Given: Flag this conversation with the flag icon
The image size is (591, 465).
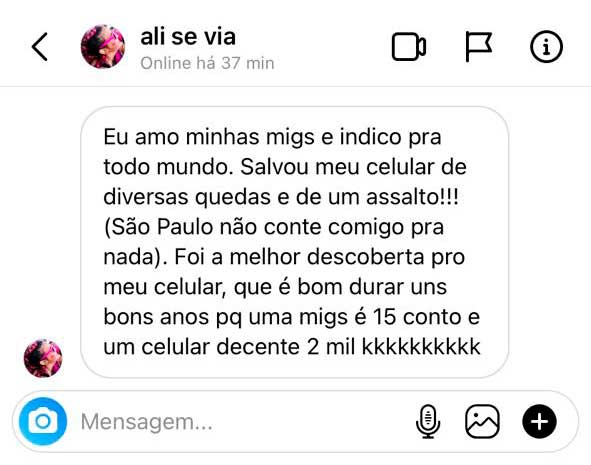Looking at the screenshot, I should coord(478,47).
